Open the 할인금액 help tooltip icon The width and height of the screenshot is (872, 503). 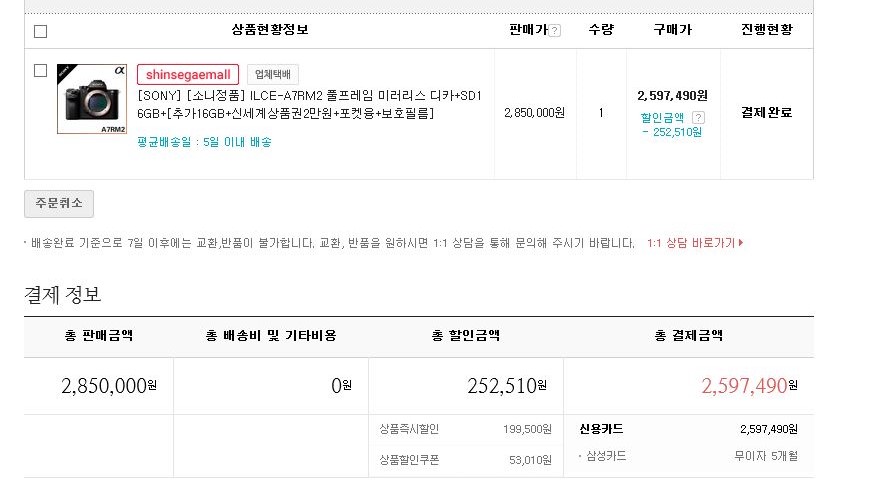point(698,117)
